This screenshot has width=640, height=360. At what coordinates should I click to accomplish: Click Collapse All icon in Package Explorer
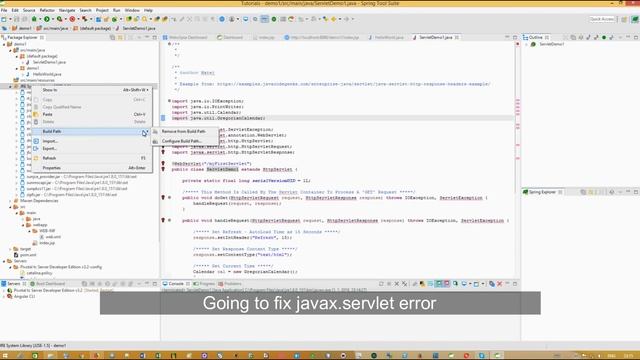(112, 38)
